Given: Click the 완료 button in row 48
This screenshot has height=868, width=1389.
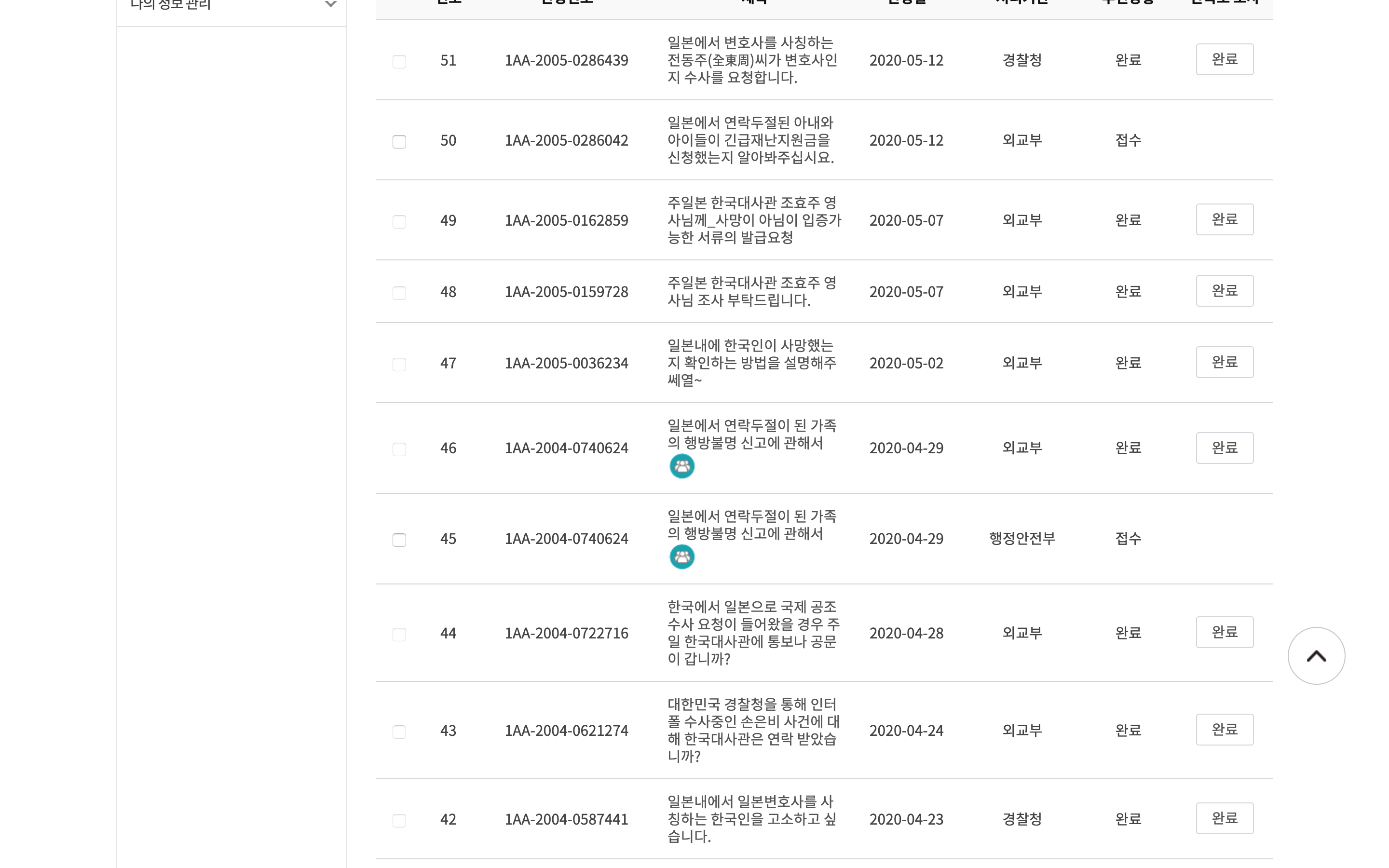Looking at the screenshot, I should coord(1224,290).
